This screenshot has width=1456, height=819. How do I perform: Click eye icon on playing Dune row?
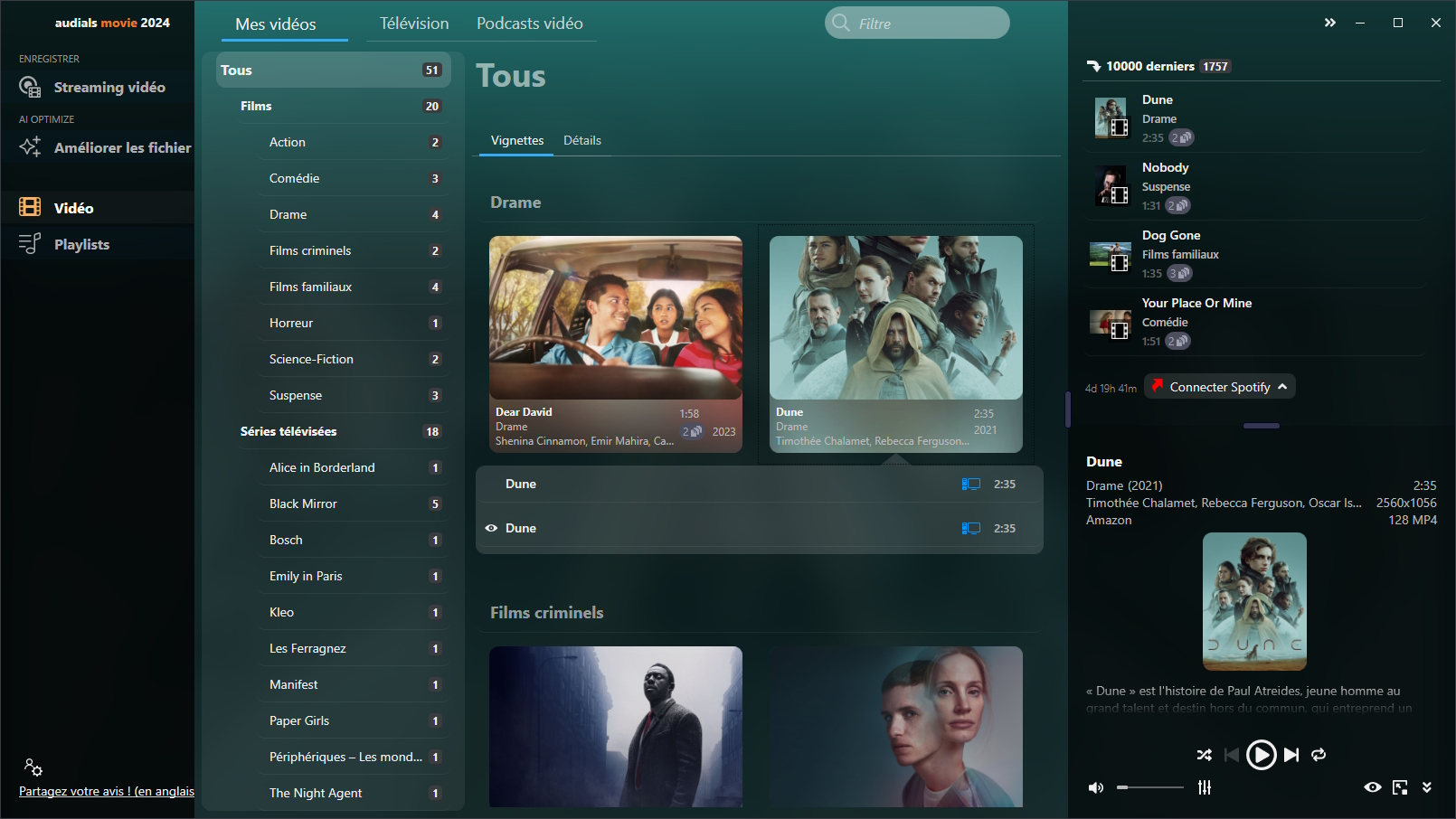coord(491,529)
